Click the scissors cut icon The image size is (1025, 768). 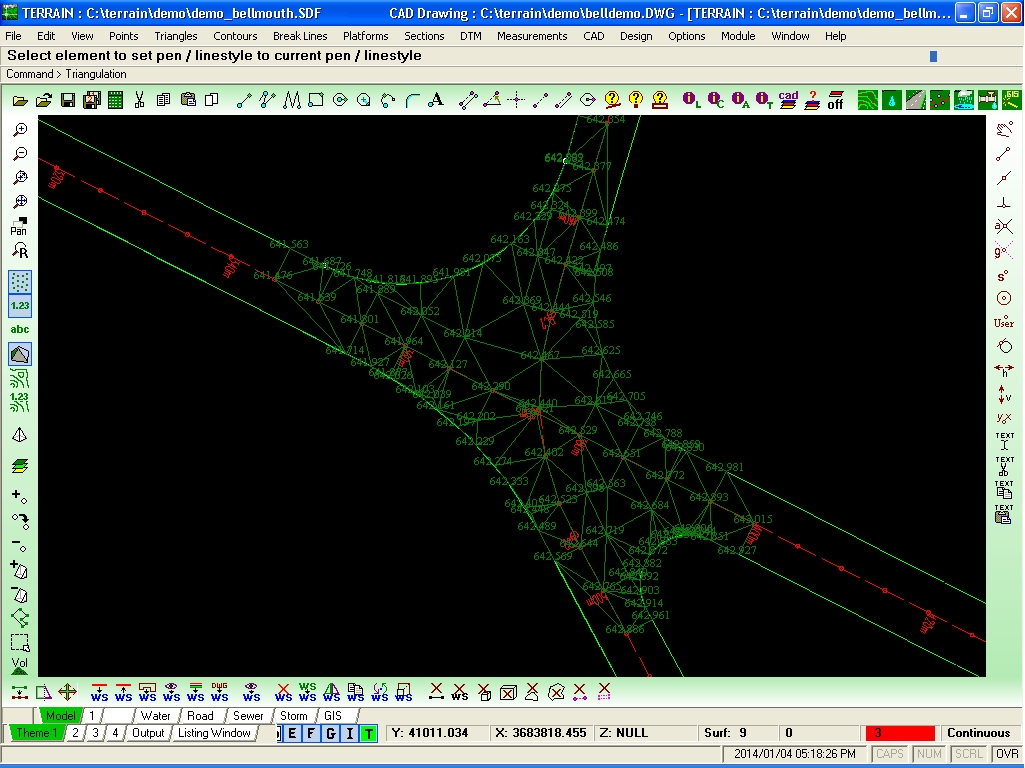click(x=139, y=100)
